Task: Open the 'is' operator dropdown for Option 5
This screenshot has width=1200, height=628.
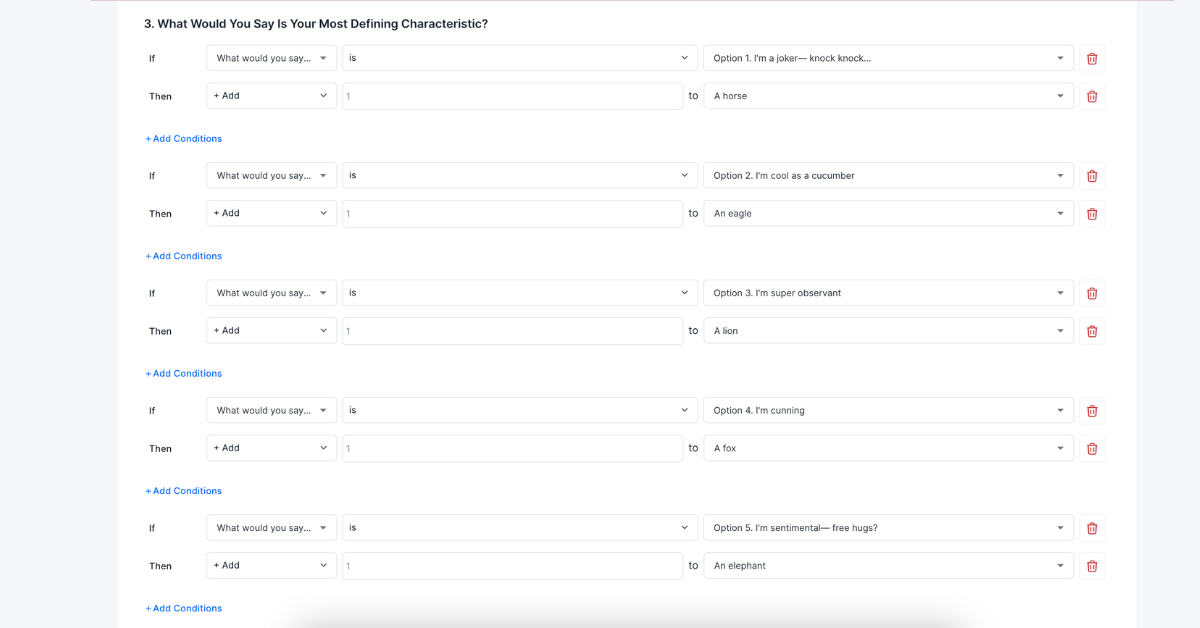Action: [520, 528]
